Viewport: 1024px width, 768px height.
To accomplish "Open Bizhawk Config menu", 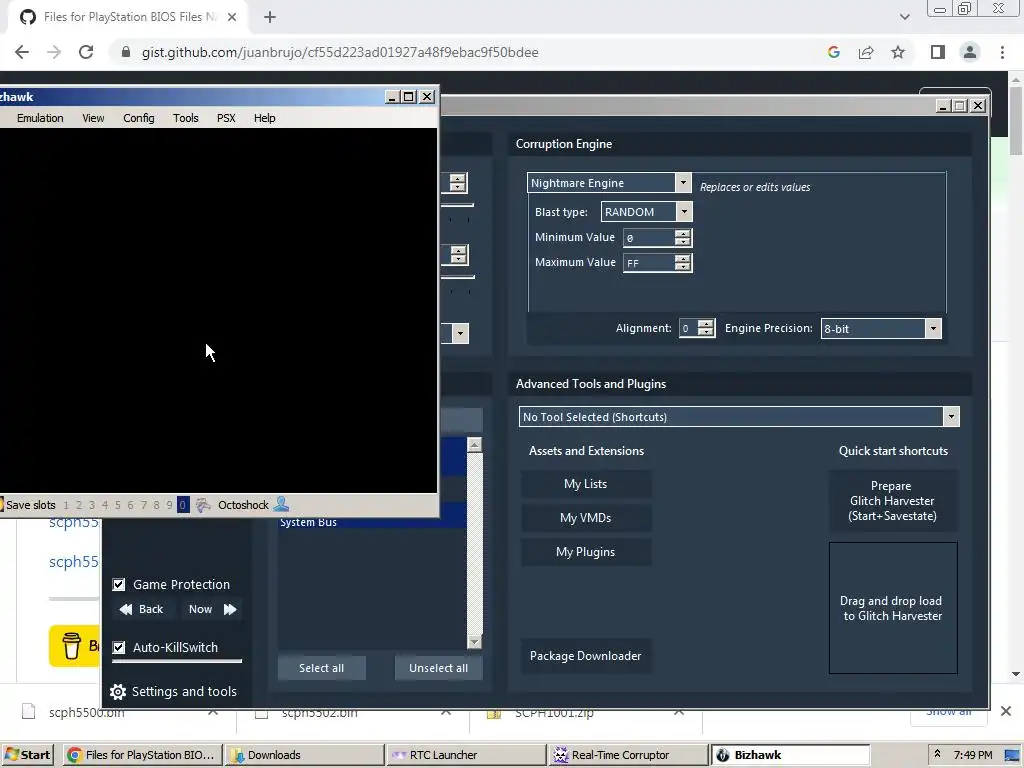I will (138, 118).
